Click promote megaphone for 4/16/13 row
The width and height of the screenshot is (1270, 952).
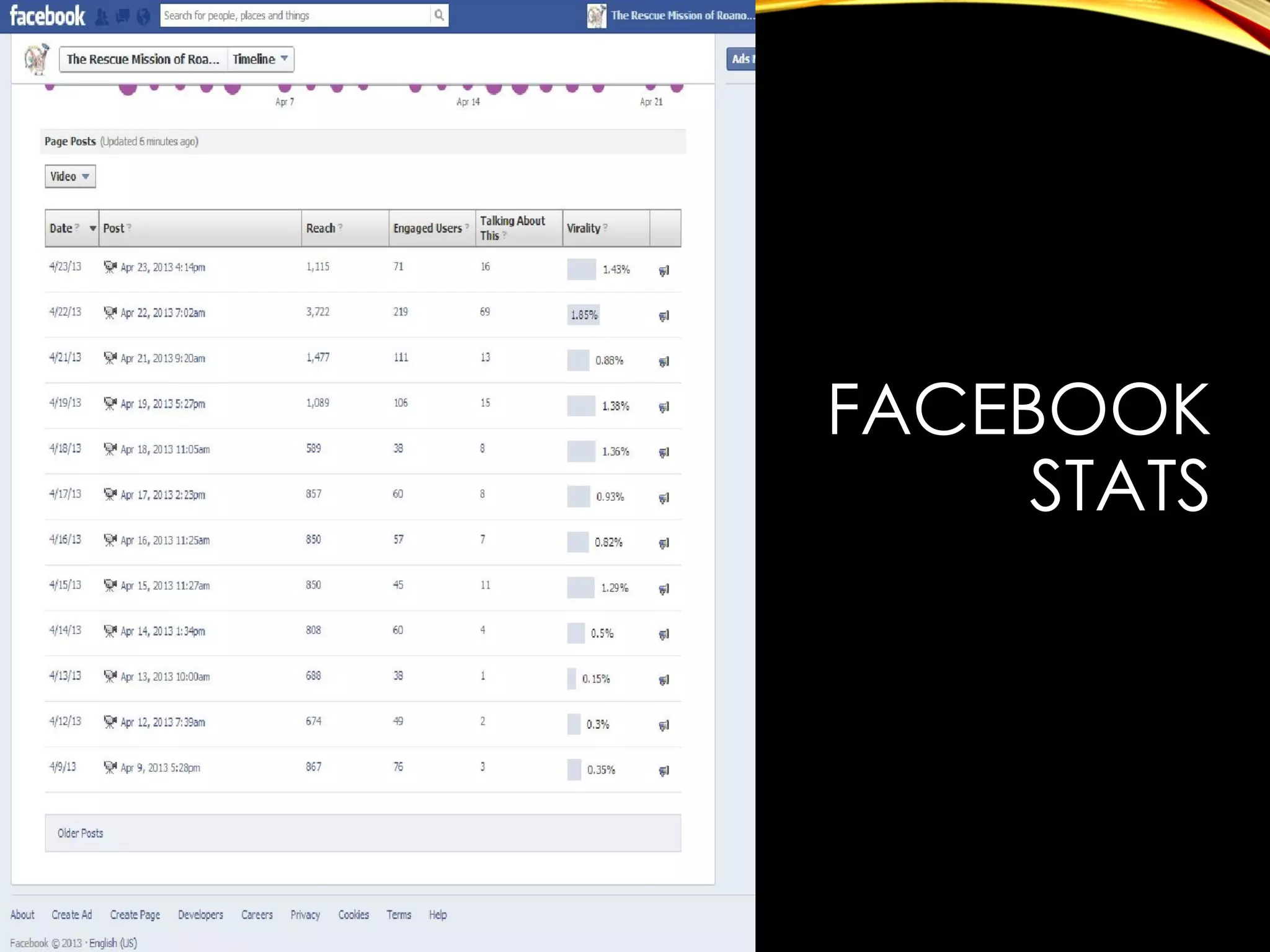tap(664, 544)
